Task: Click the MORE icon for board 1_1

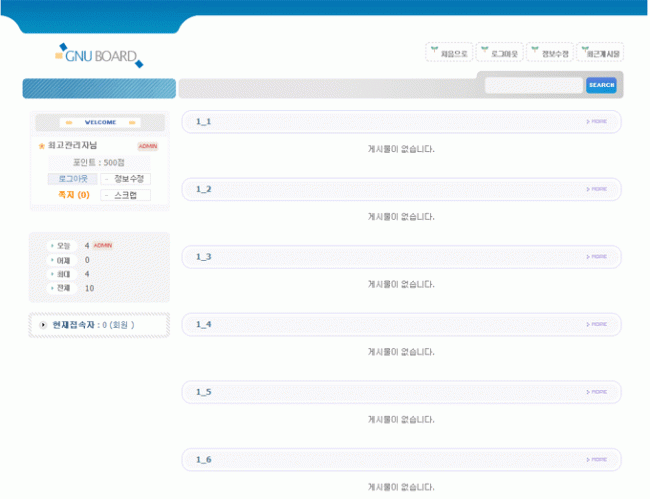Action: click(596, 122)
